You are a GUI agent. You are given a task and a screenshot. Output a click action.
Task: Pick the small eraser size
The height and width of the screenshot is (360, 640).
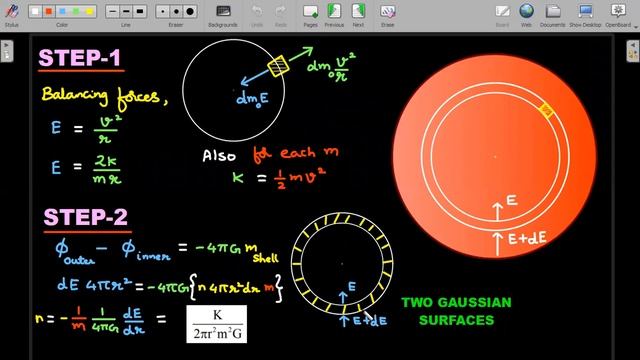163,12
